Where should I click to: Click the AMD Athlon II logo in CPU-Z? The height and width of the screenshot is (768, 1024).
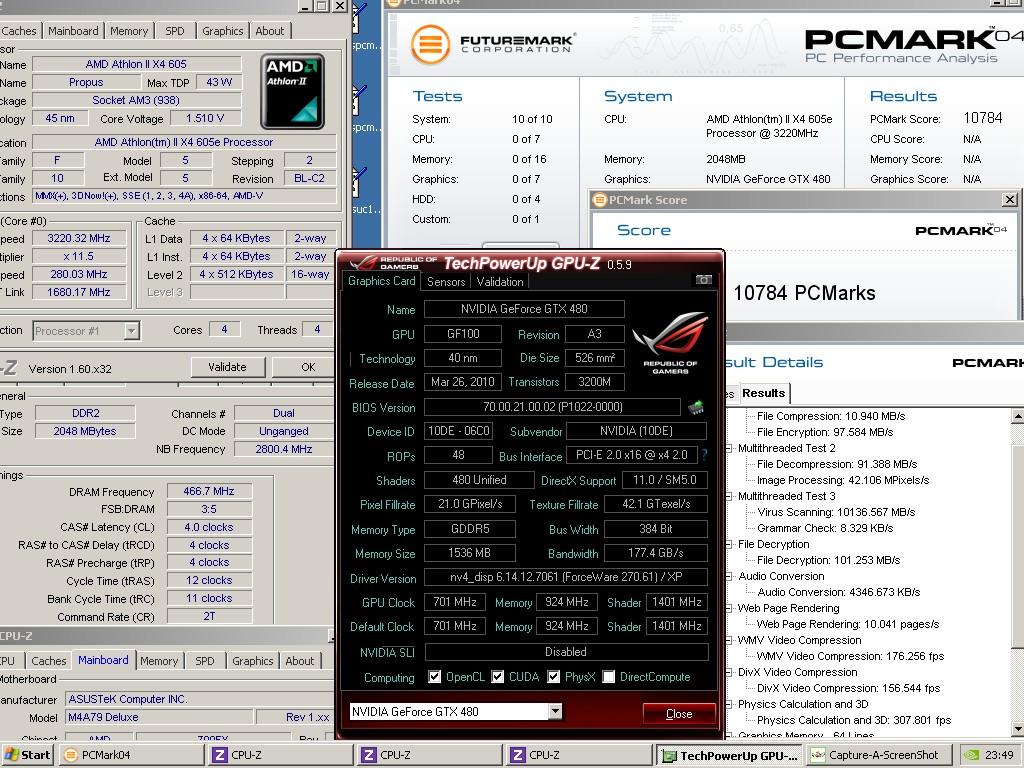click(293, 91)
